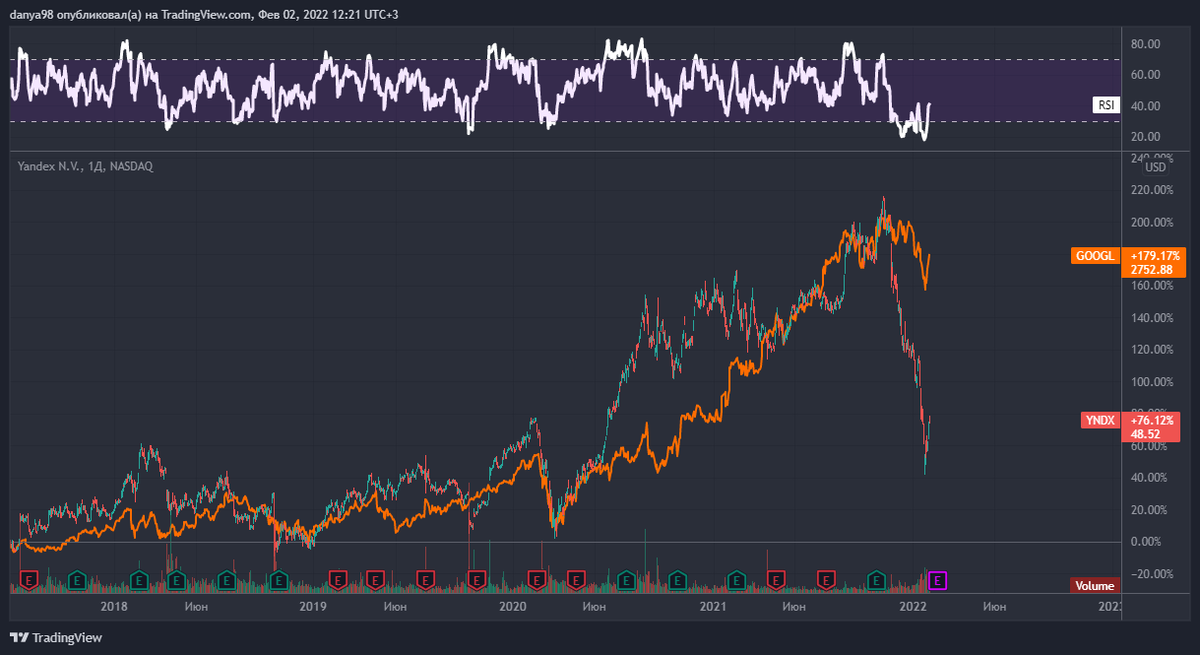Click RSI scale value 80.00
This screenshot has height=655, width=1200.
[x=1145, y=44]
